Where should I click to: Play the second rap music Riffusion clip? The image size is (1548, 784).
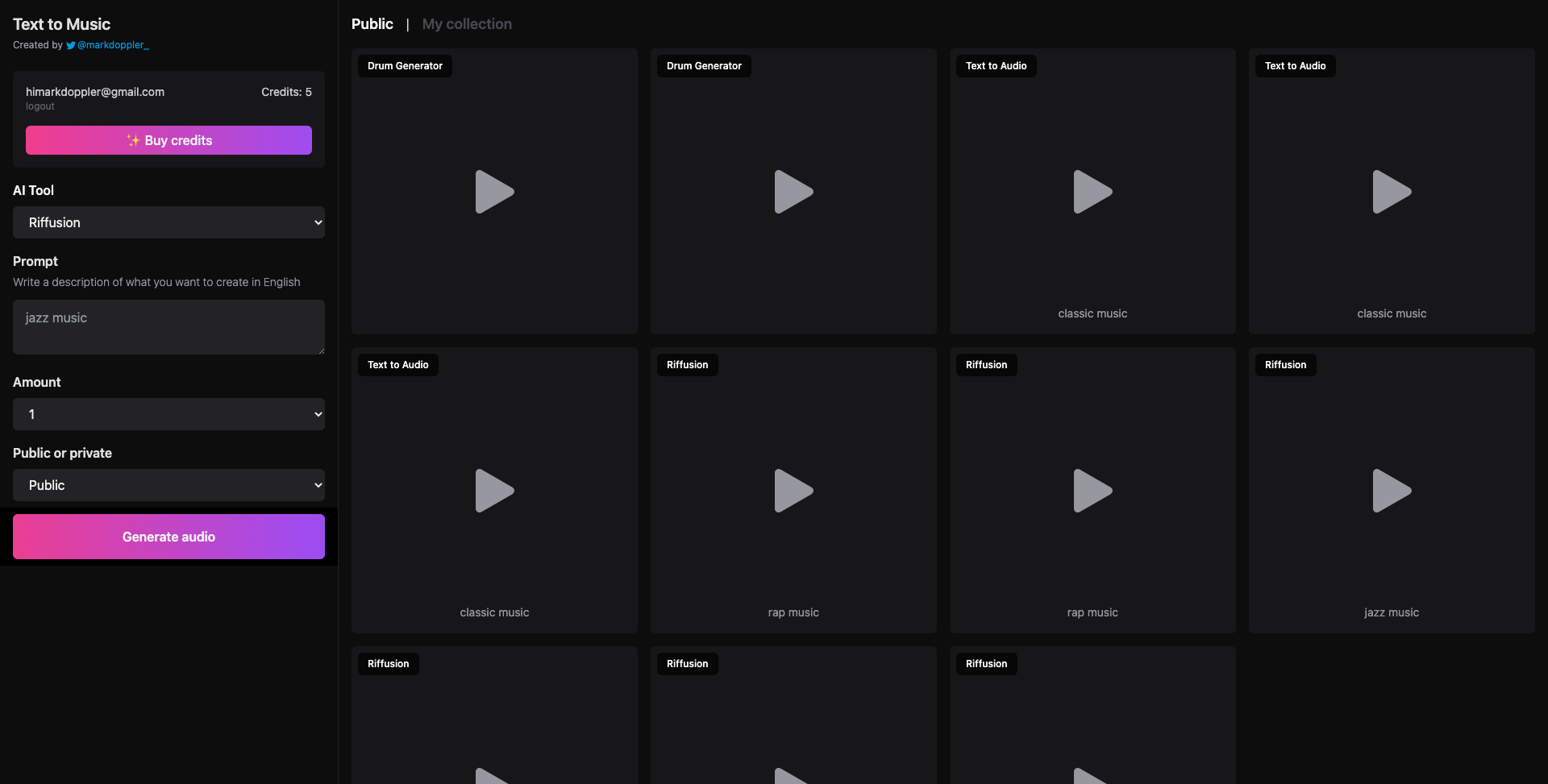click(x=1092, y=490)
